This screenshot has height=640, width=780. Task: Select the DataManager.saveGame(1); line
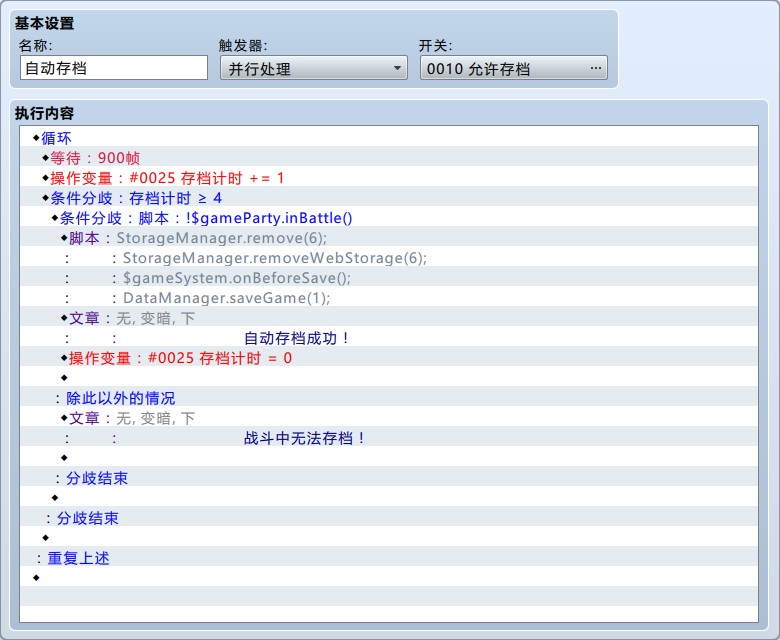coord(389,296)
